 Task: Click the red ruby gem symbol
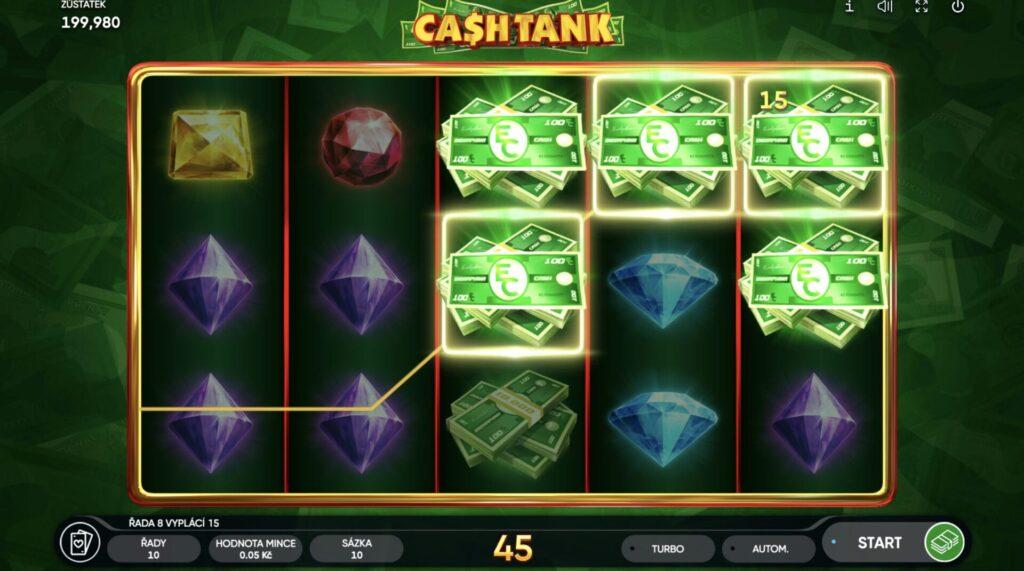pyautogui.click(x=361, y=146)
